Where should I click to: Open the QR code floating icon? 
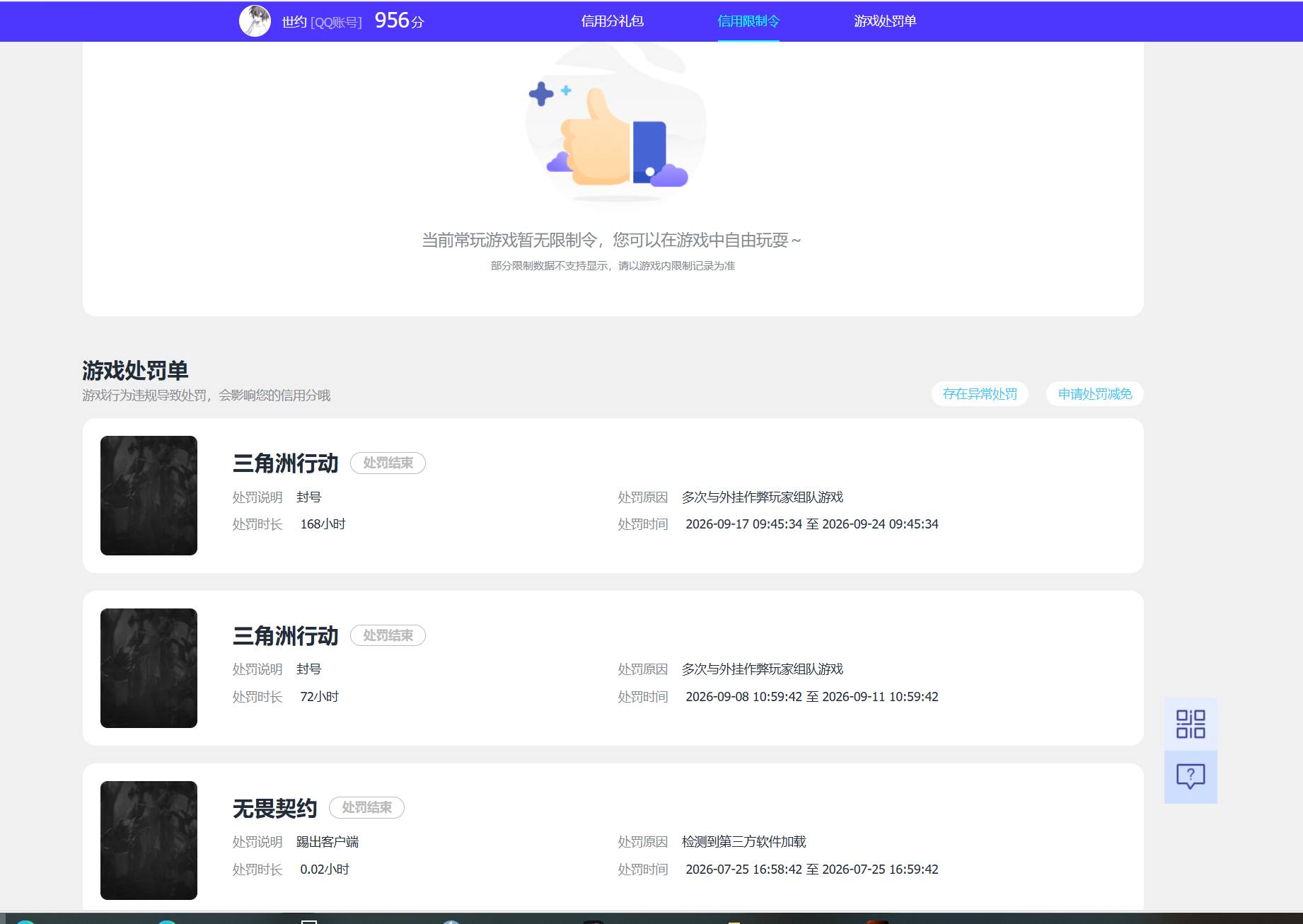coord(1191,724)
